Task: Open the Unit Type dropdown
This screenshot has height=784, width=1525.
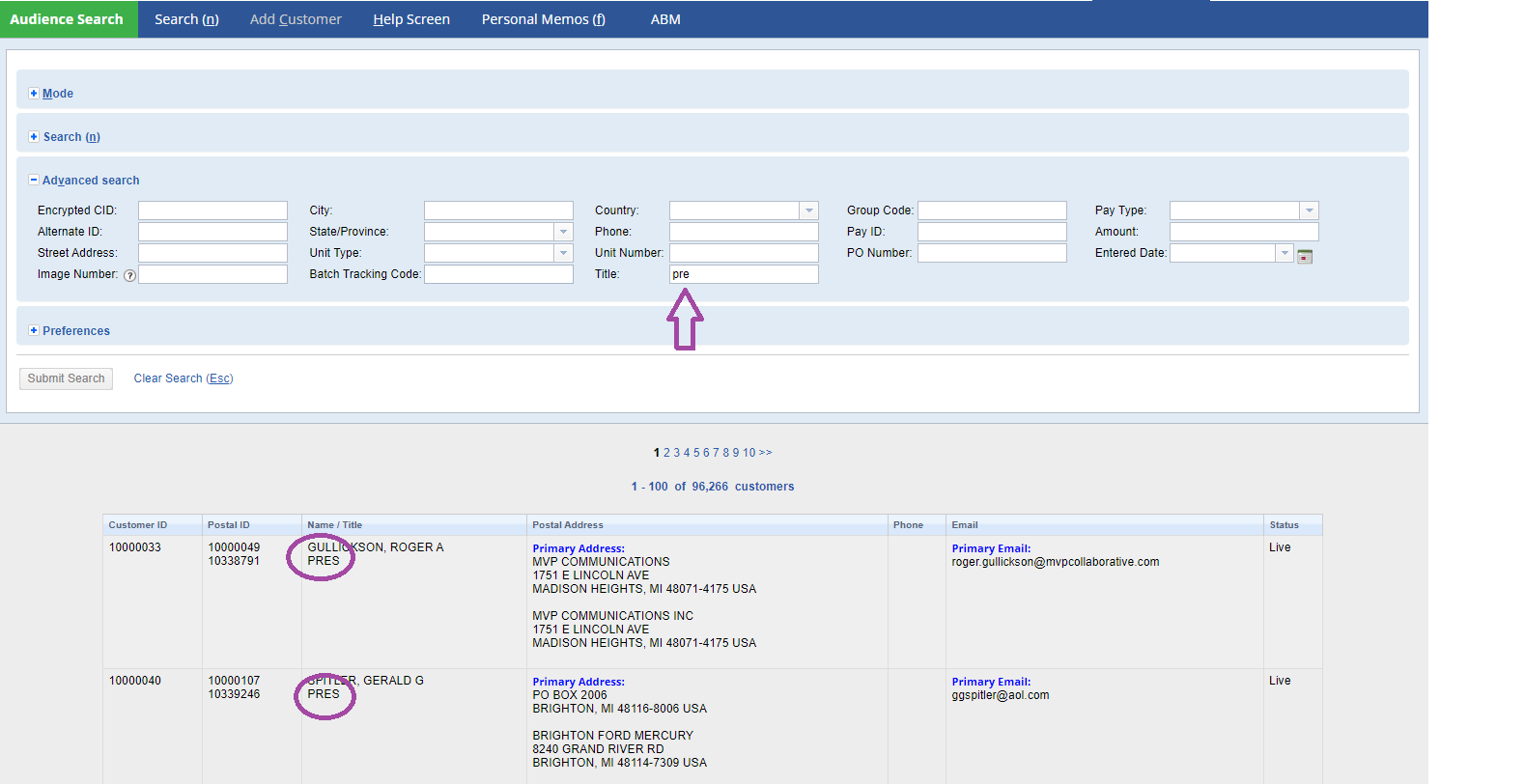Action: point(563,253)
